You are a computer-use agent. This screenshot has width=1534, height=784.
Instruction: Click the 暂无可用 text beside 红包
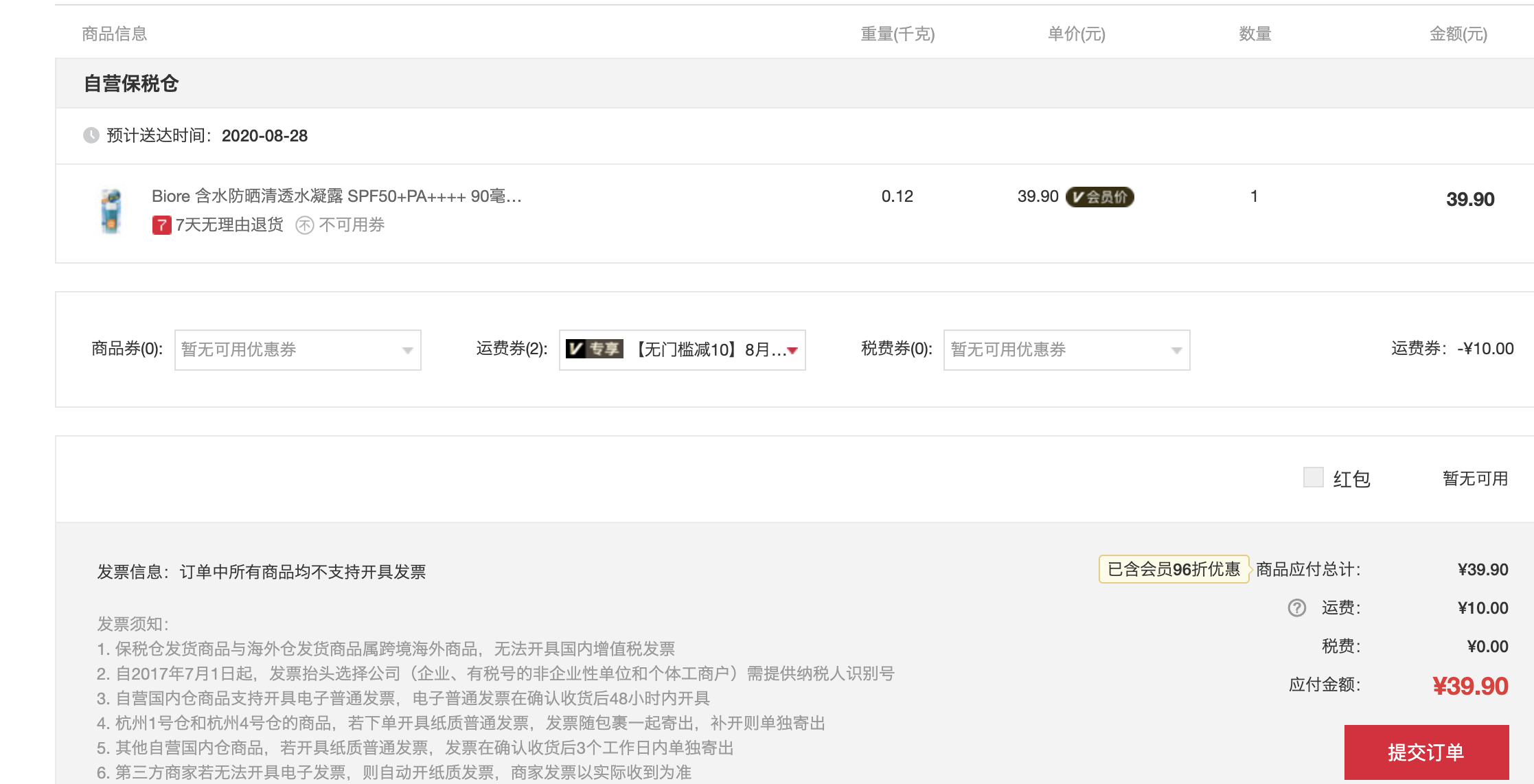click(1475, 479)
